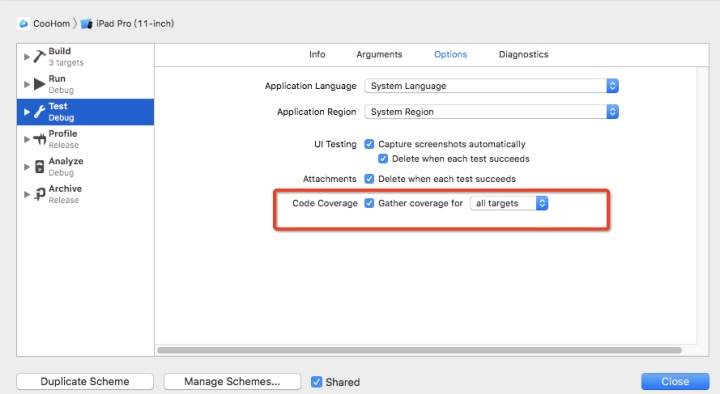Click the Duplicate Scheme button
Image resolution: width=720 pixels, height=394 pixels.
(x=85, y=382)
